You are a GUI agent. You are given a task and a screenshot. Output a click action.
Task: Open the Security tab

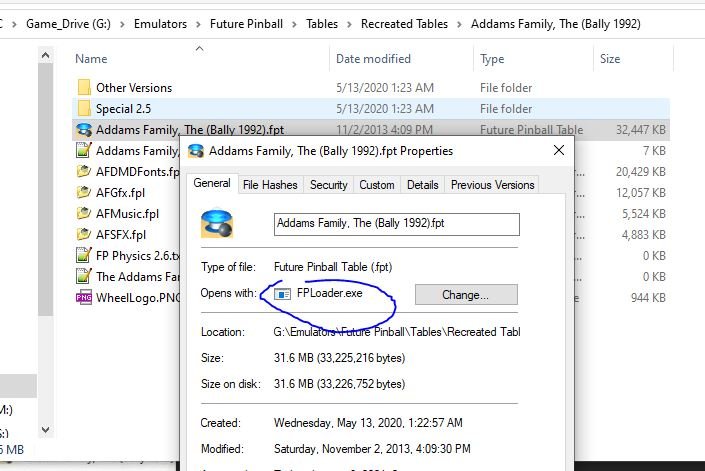pos(329,185)
